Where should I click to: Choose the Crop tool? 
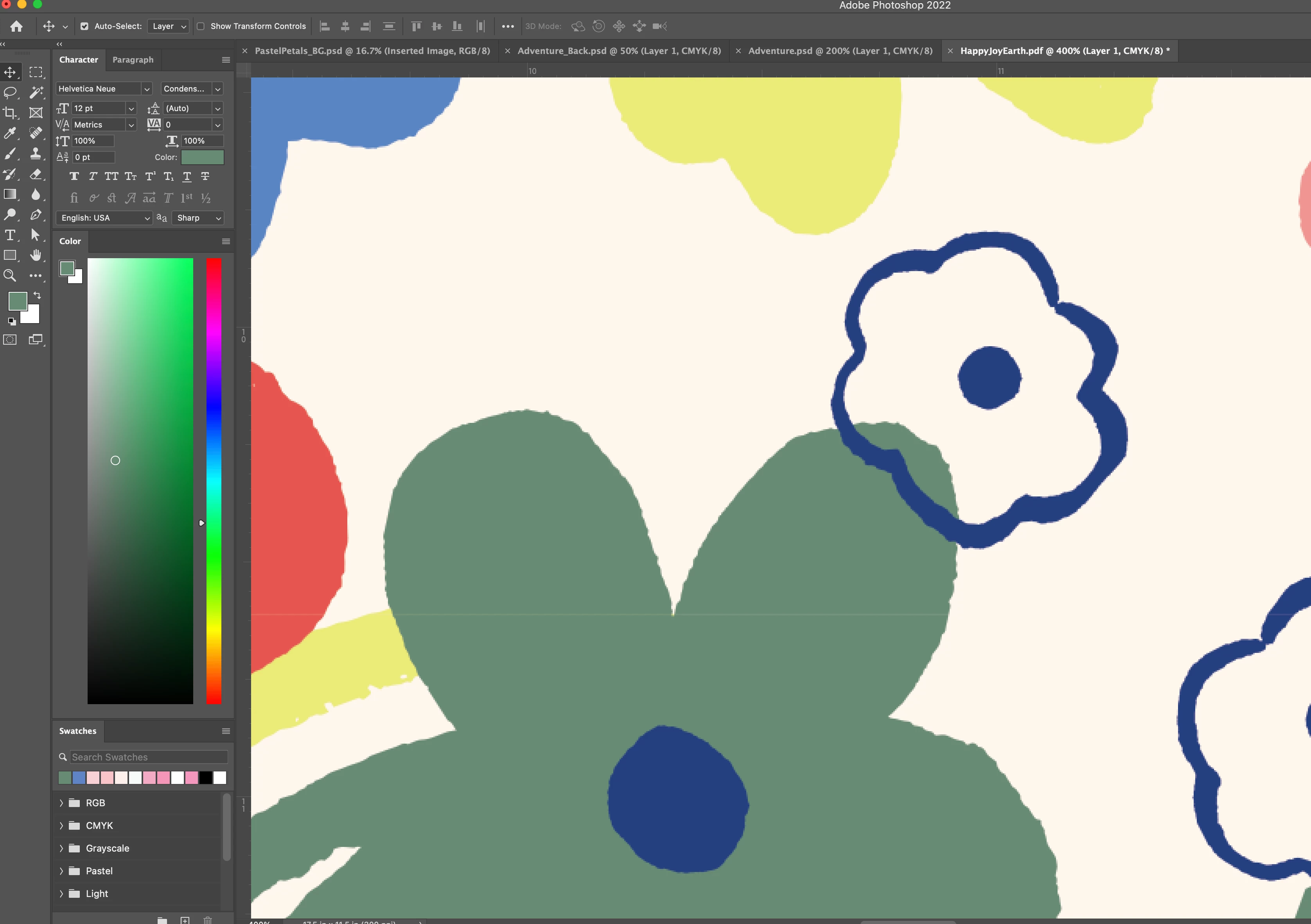[10, 113]
